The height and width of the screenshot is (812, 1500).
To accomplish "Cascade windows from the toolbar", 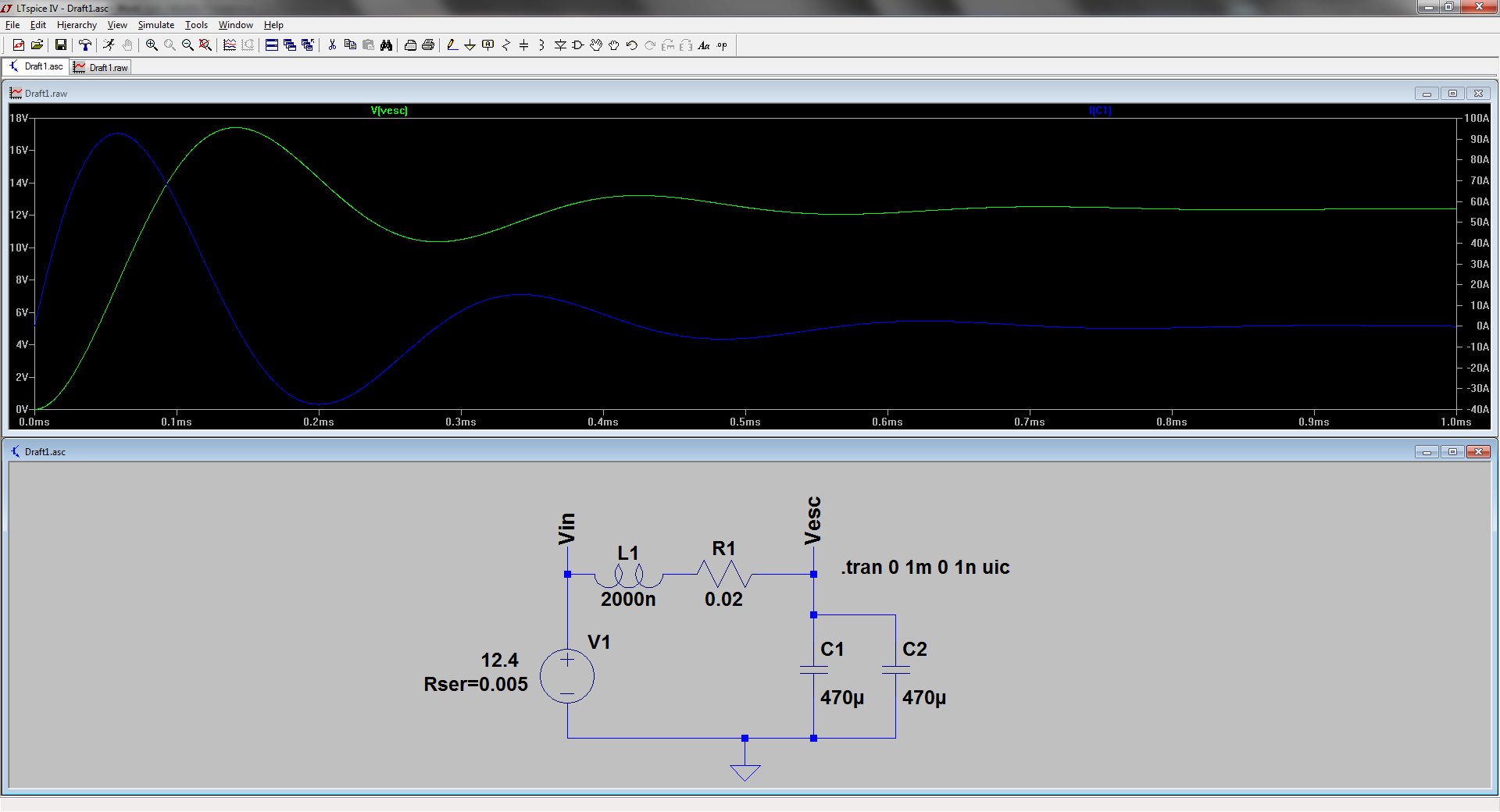I will 290,45.
